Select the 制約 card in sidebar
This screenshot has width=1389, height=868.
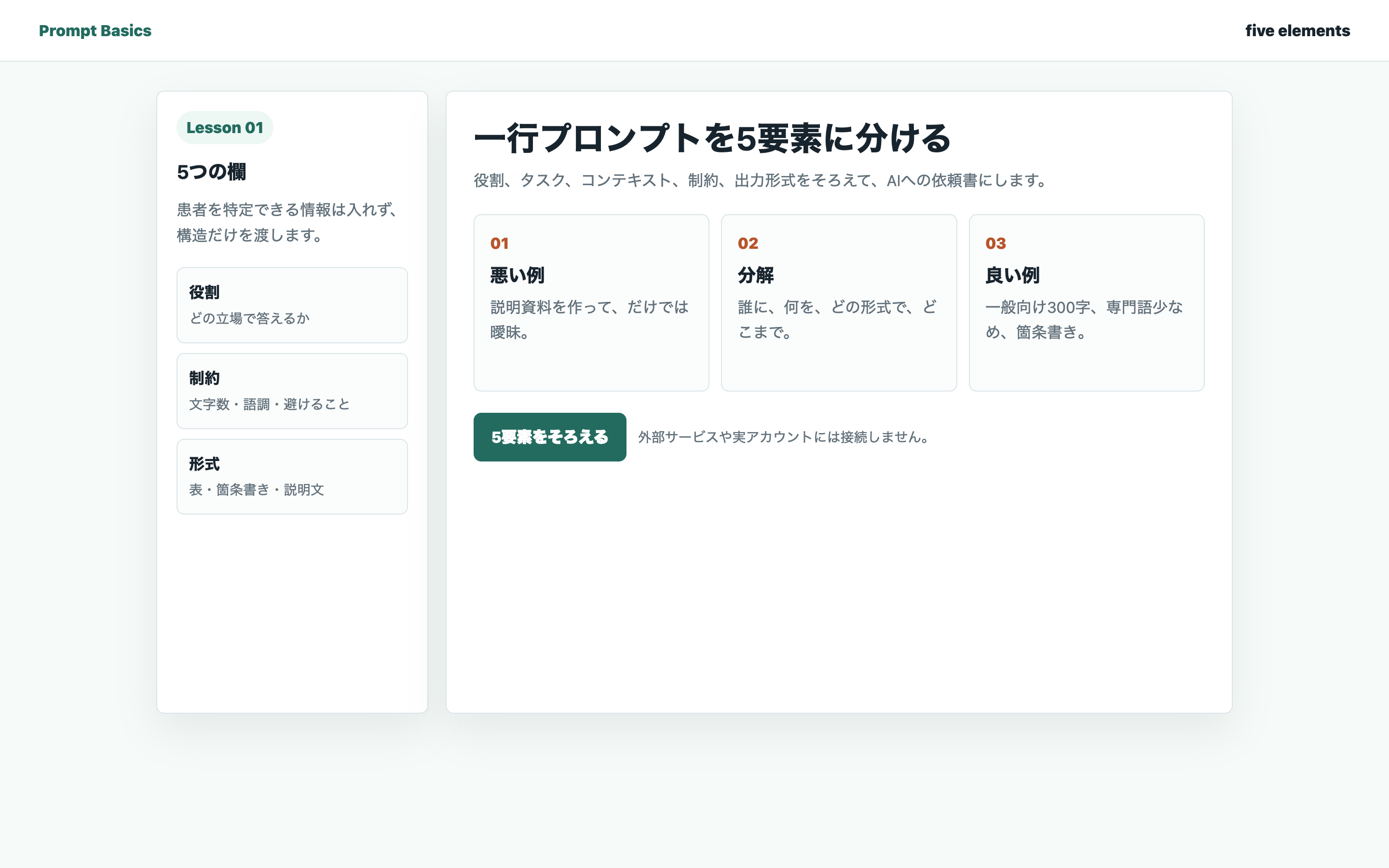click(x=292, y=391)
